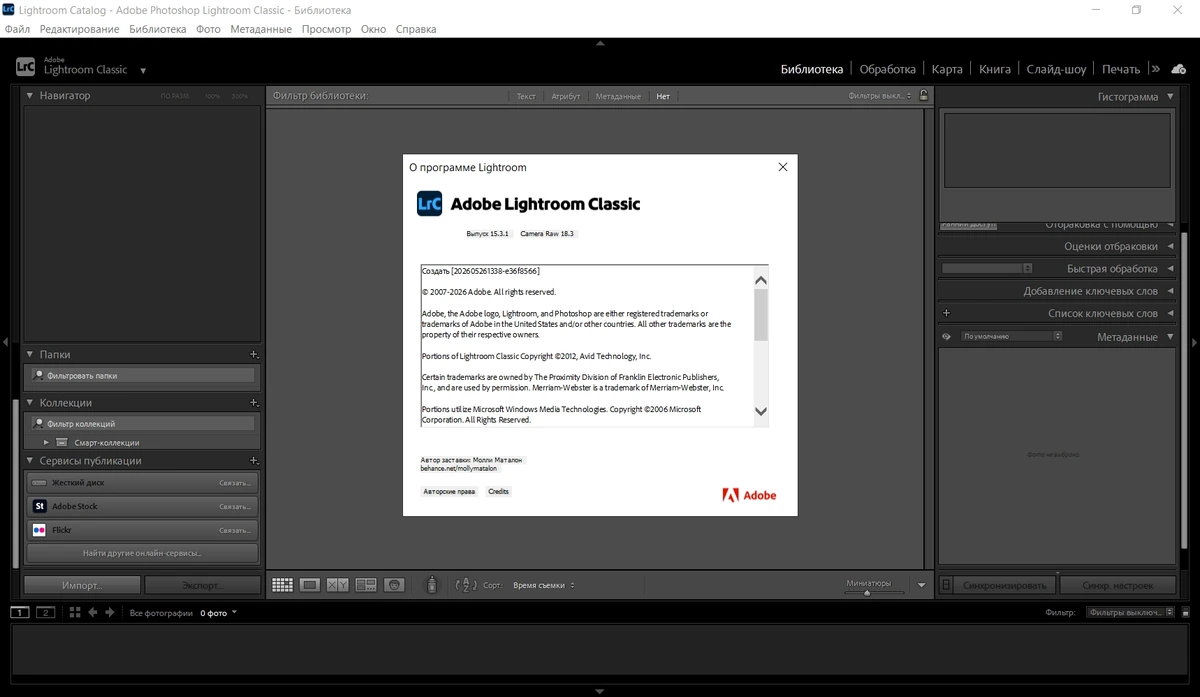Toggle the filter lock icon
The image size is (1200, 697).
924,96
